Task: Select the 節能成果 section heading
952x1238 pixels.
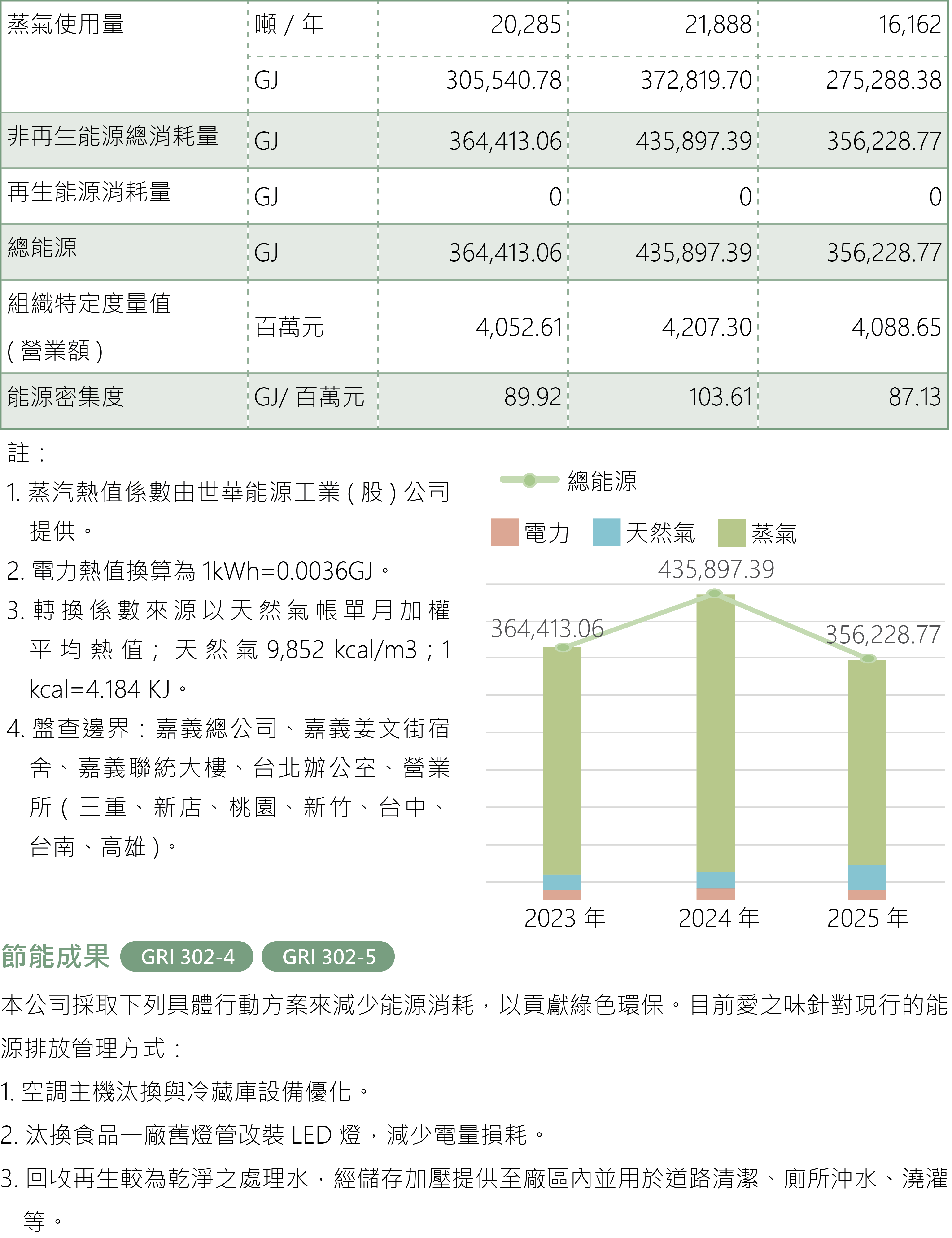Action: tap(56, 956)
